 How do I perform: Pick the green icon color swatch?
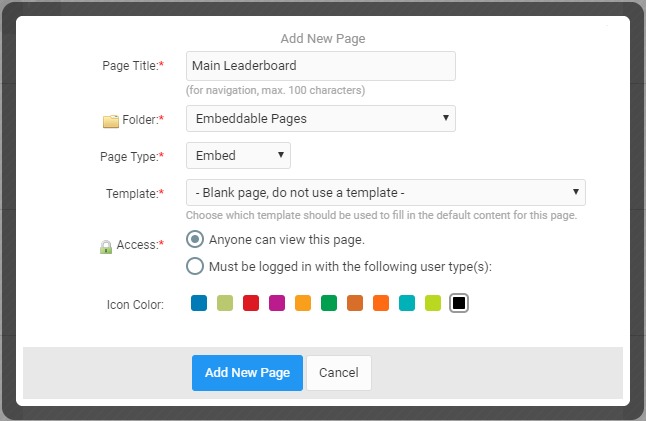329,303
